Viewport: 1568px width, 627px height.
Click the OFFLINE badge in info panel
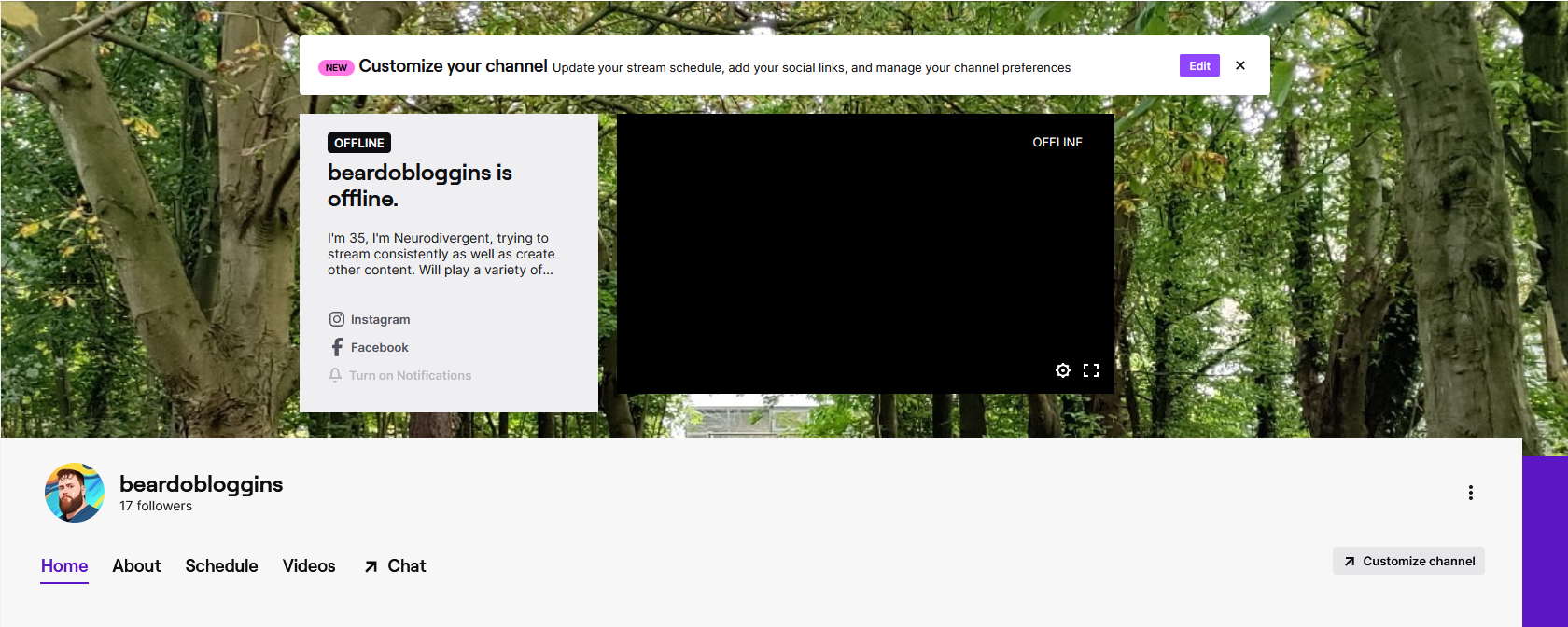(x=359, y=143)
